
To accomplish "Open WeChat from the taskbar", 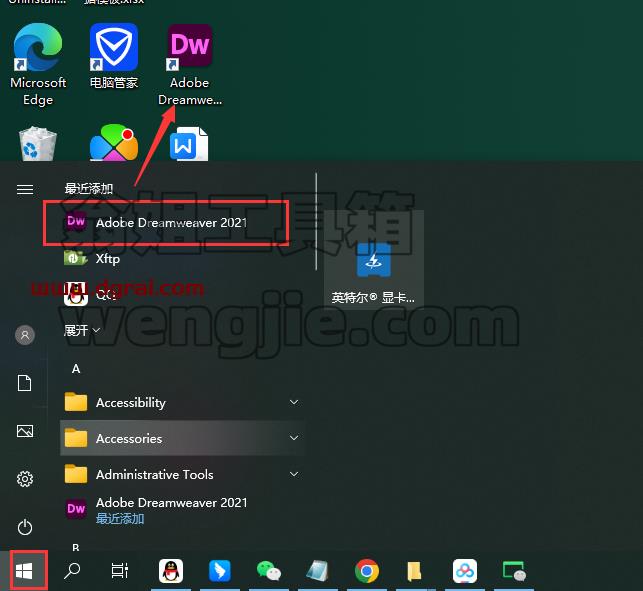I will pyautogui.click(x=268, y=571).
